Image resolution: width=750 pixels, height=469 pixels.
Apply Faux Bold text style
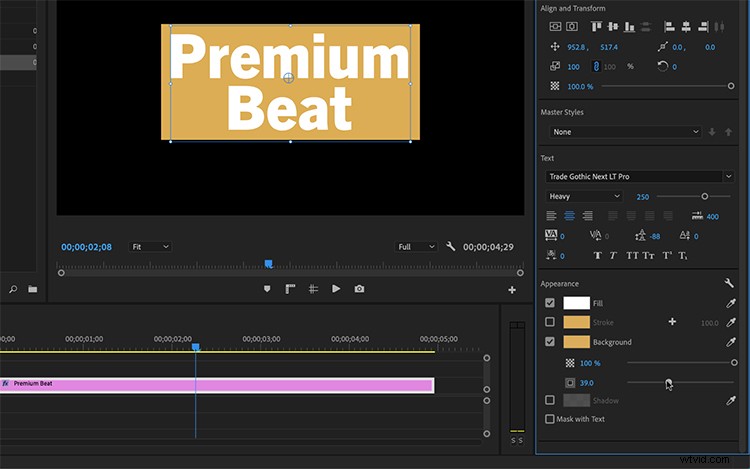coord(597,255)
